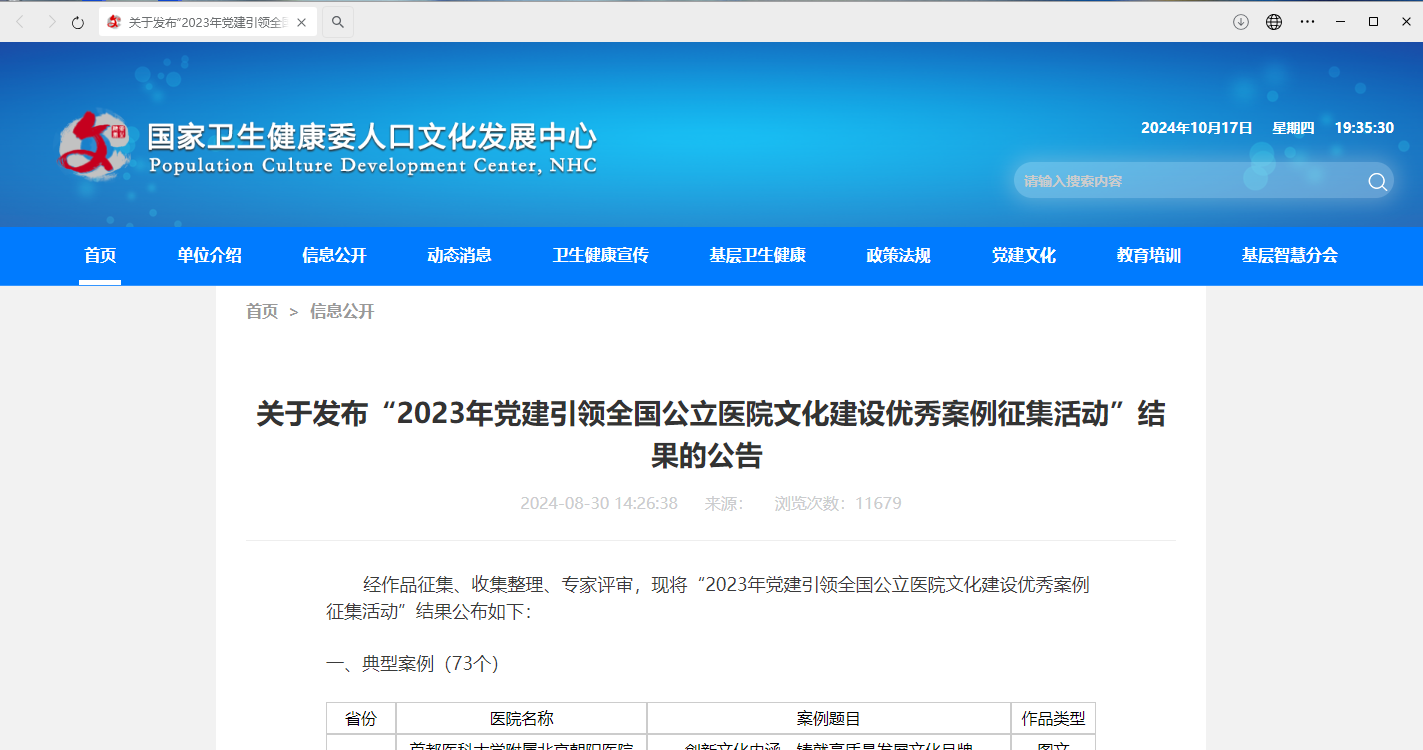Click the Population Culture Development Center logo
Screen dimensions: 1423x750
(x=95, y=146)
